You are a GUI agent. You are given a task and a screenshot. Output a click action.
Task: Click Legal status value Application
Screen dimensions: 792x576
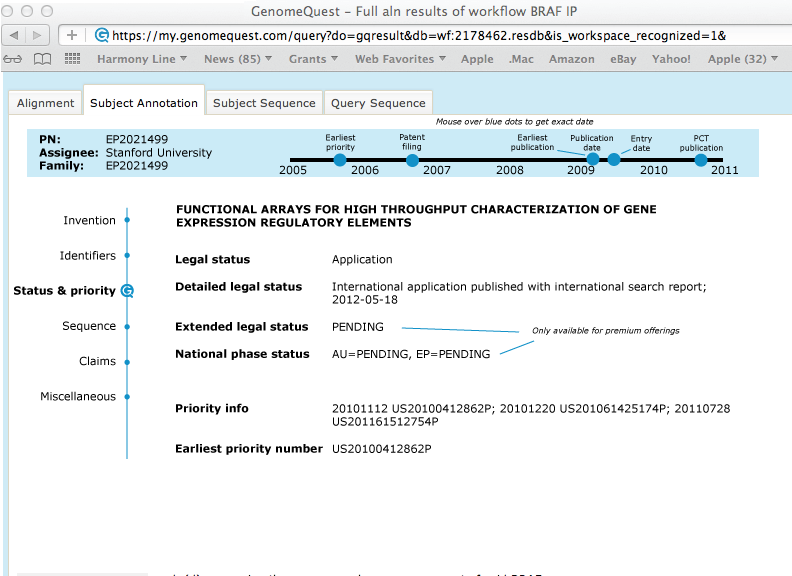(362, 260)
